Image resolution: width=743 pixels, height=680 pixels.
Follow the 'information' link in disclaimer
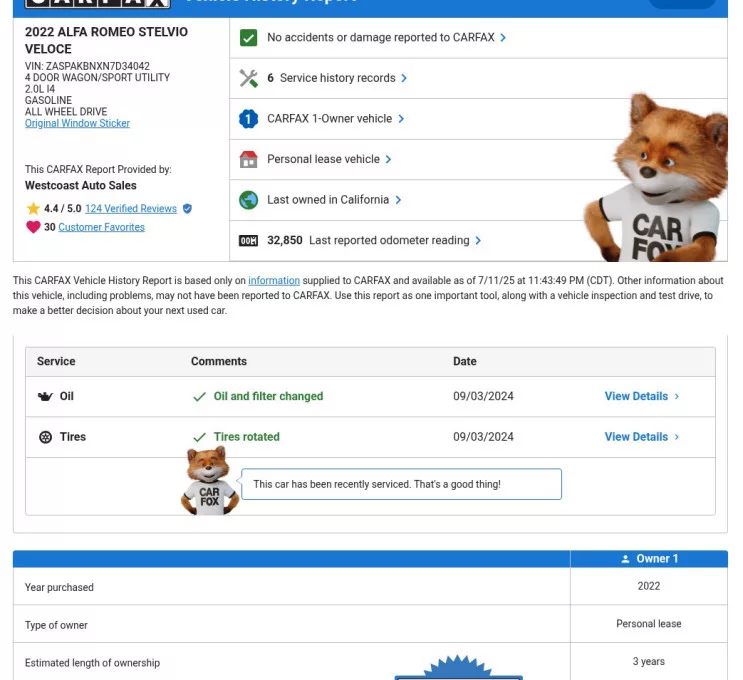(x=274, y=281)
